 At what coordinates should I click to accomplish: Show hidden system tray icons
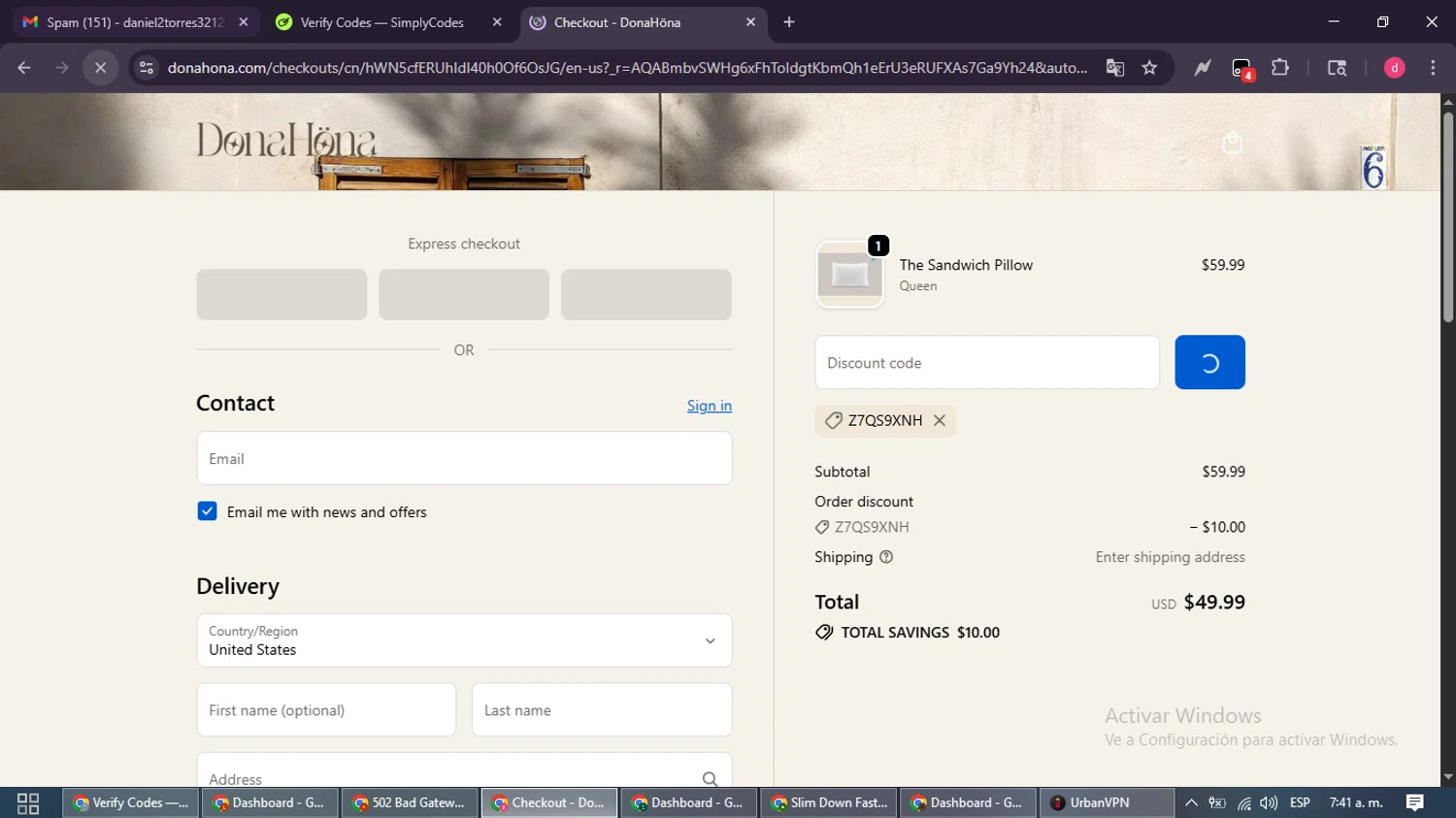click(x=1191, y=803)
